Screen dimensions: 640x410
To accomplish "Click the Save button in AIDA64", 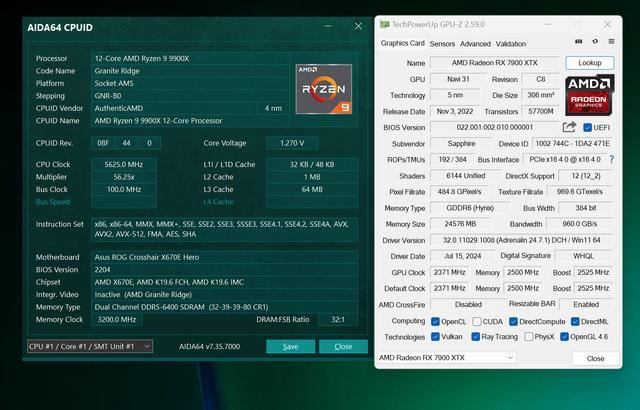I will point(290,346).
